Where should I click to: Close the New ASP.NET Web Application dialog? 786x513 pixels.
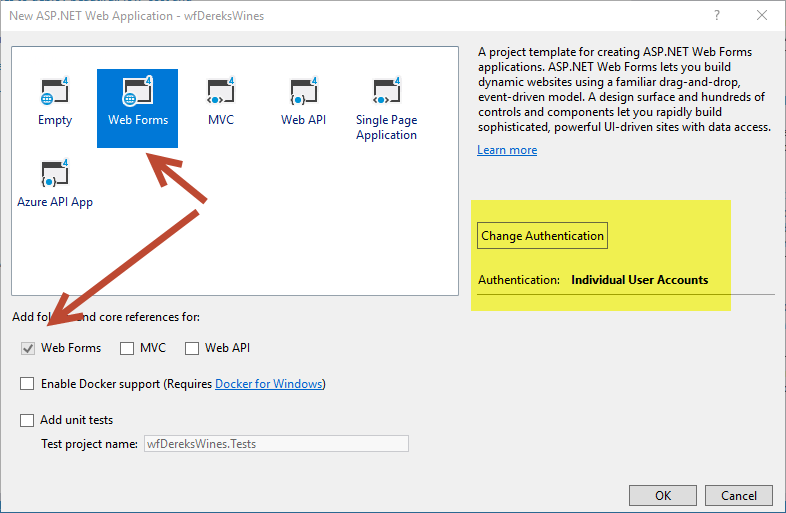[762, 16]
